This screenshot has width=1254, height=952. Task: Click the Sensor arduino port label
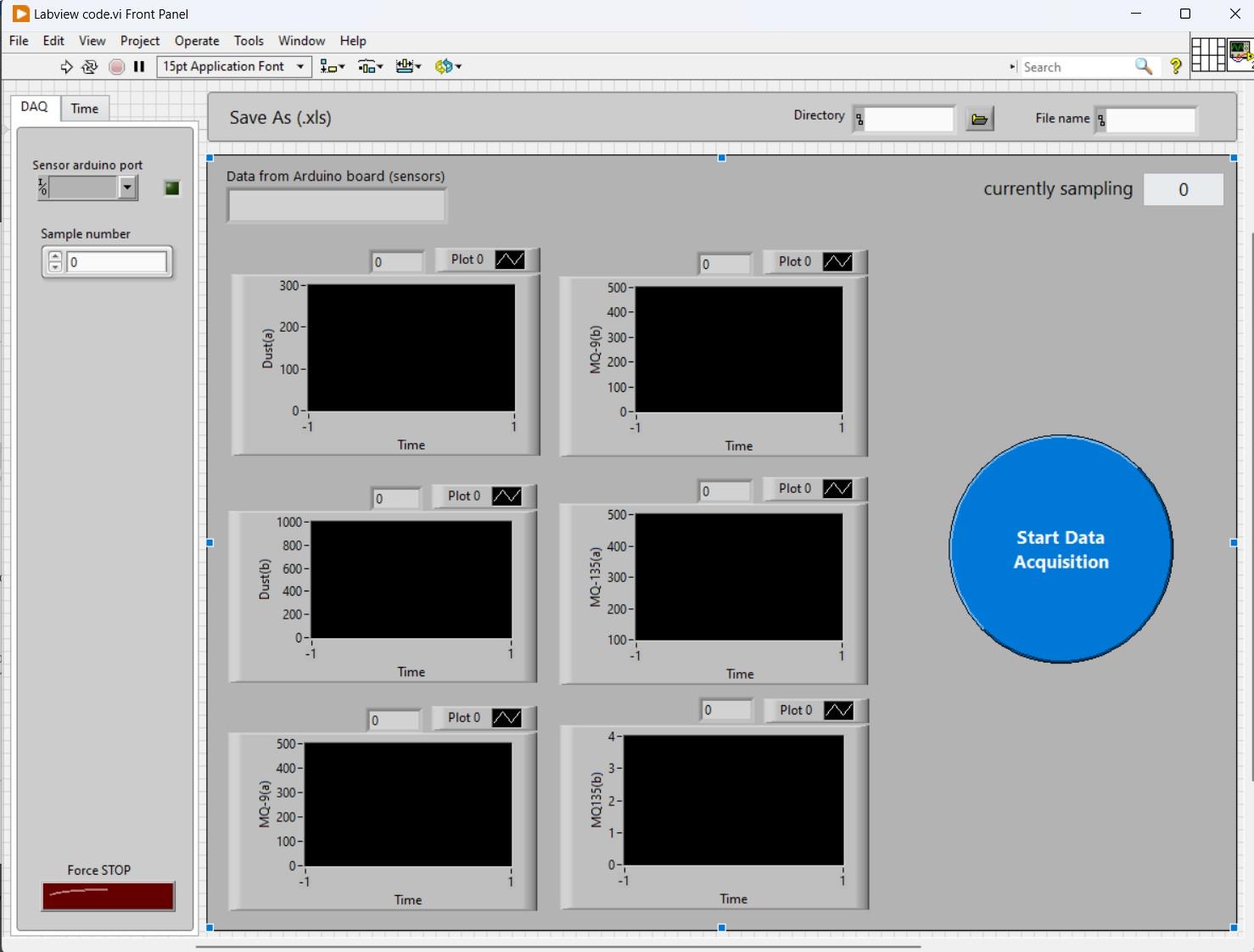[x=87, y=165]
